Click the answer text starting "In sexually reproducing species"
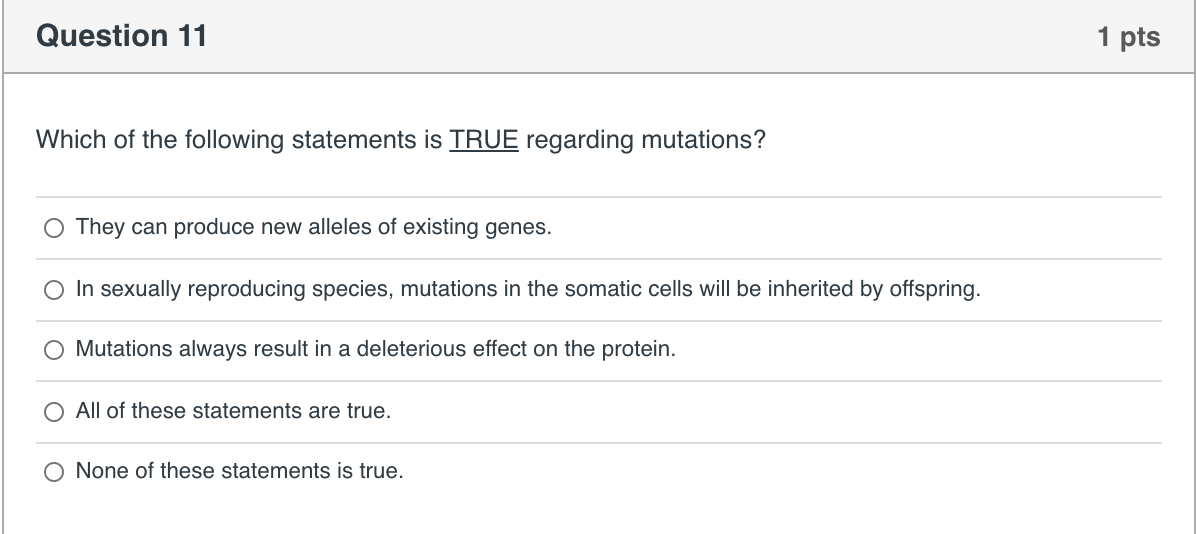The height and width of the screenshot is (534, 1196). [x=528, y=290]
